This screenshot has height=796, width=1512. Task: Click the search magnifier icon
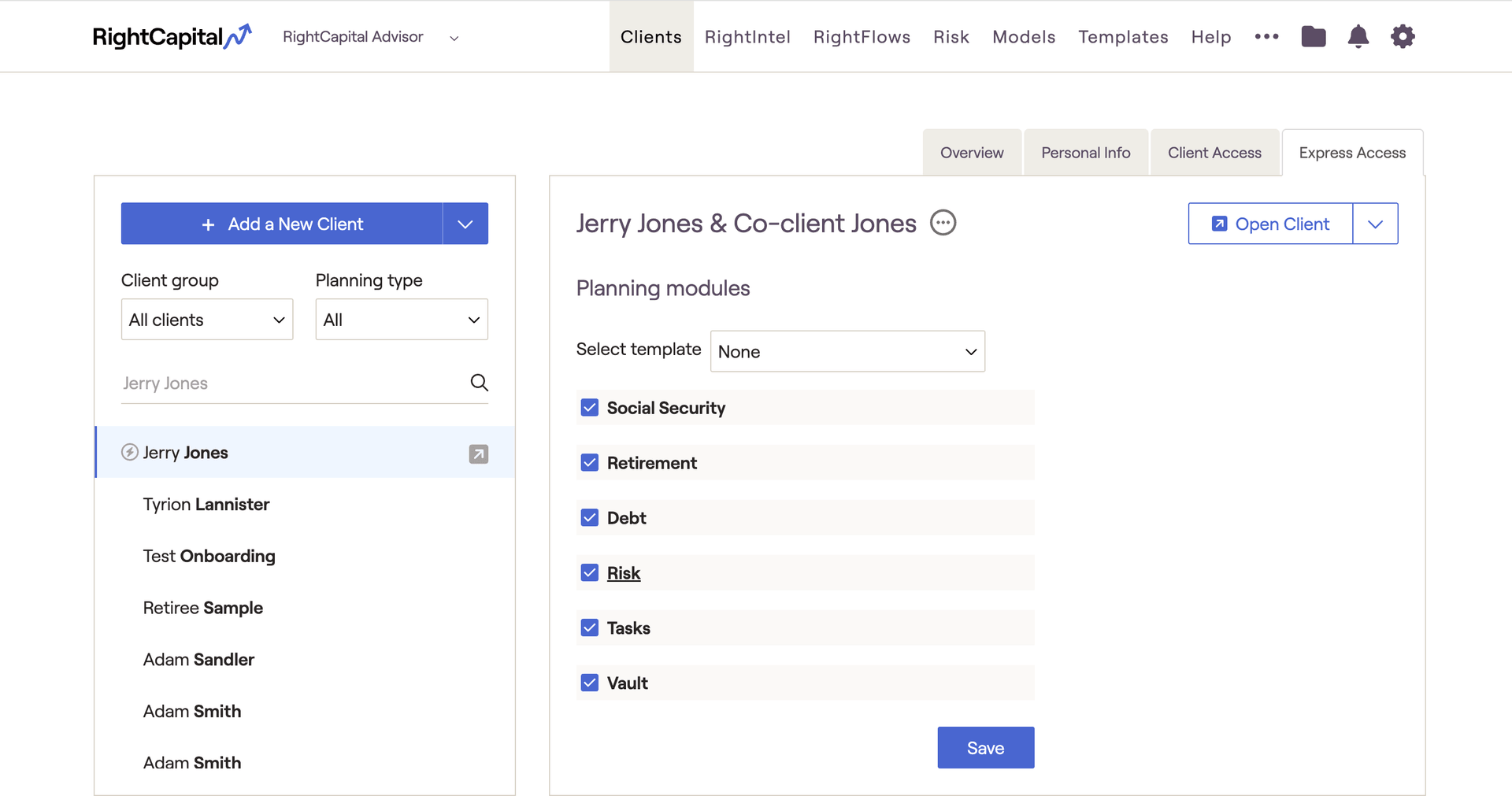point(479,383)
